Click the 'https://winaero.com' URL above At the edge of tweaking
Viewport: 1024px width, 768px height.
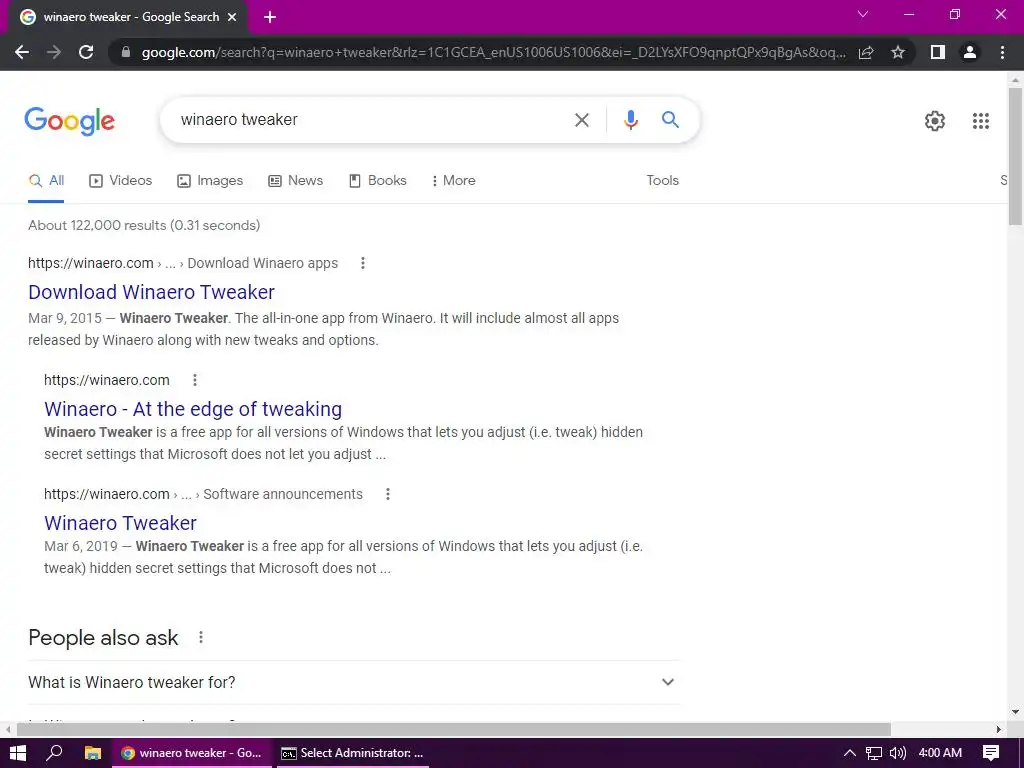click(x=106, y=380)
